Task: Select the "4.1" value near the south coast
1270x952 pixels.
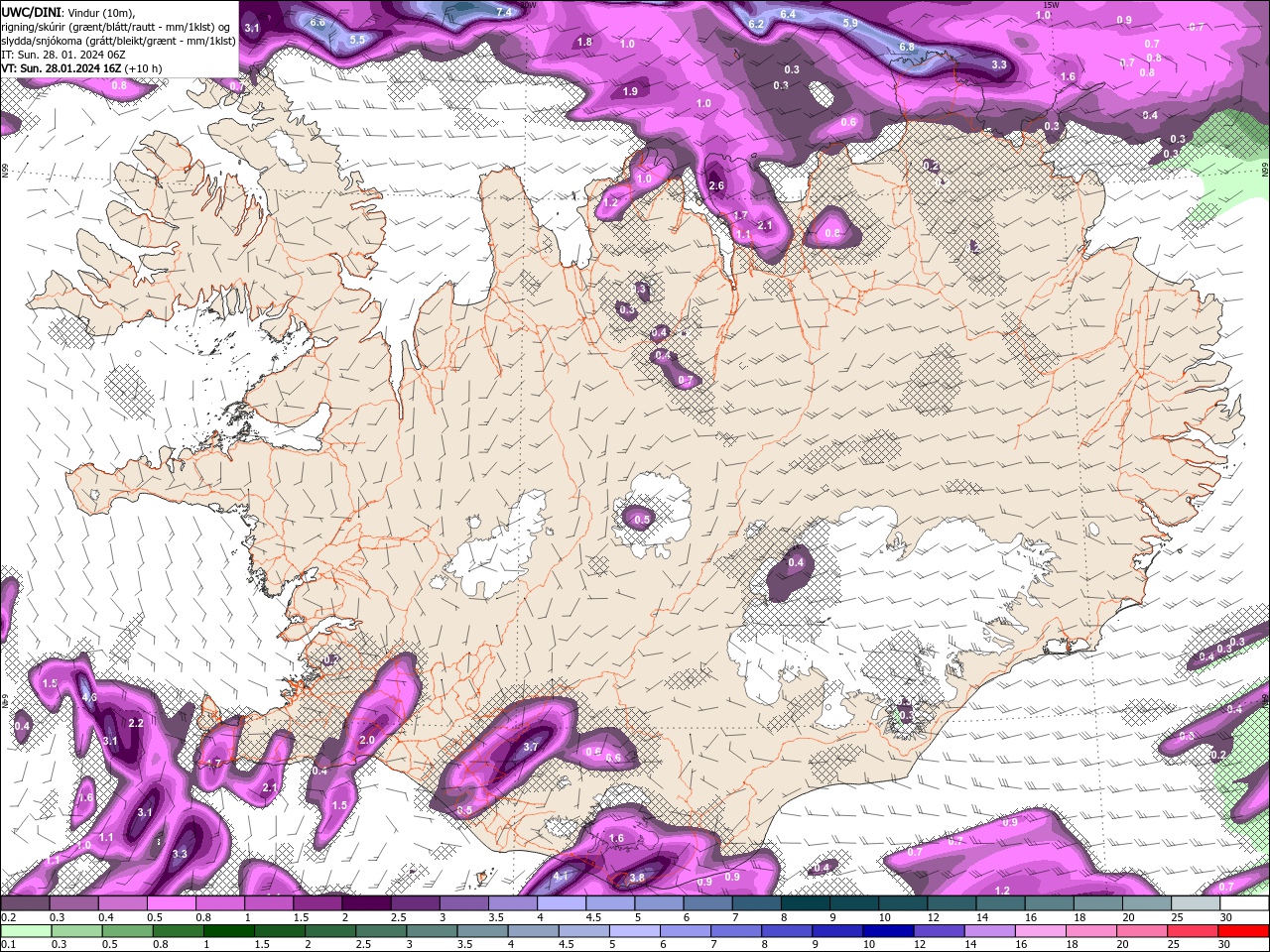Action: coord(561,877)
